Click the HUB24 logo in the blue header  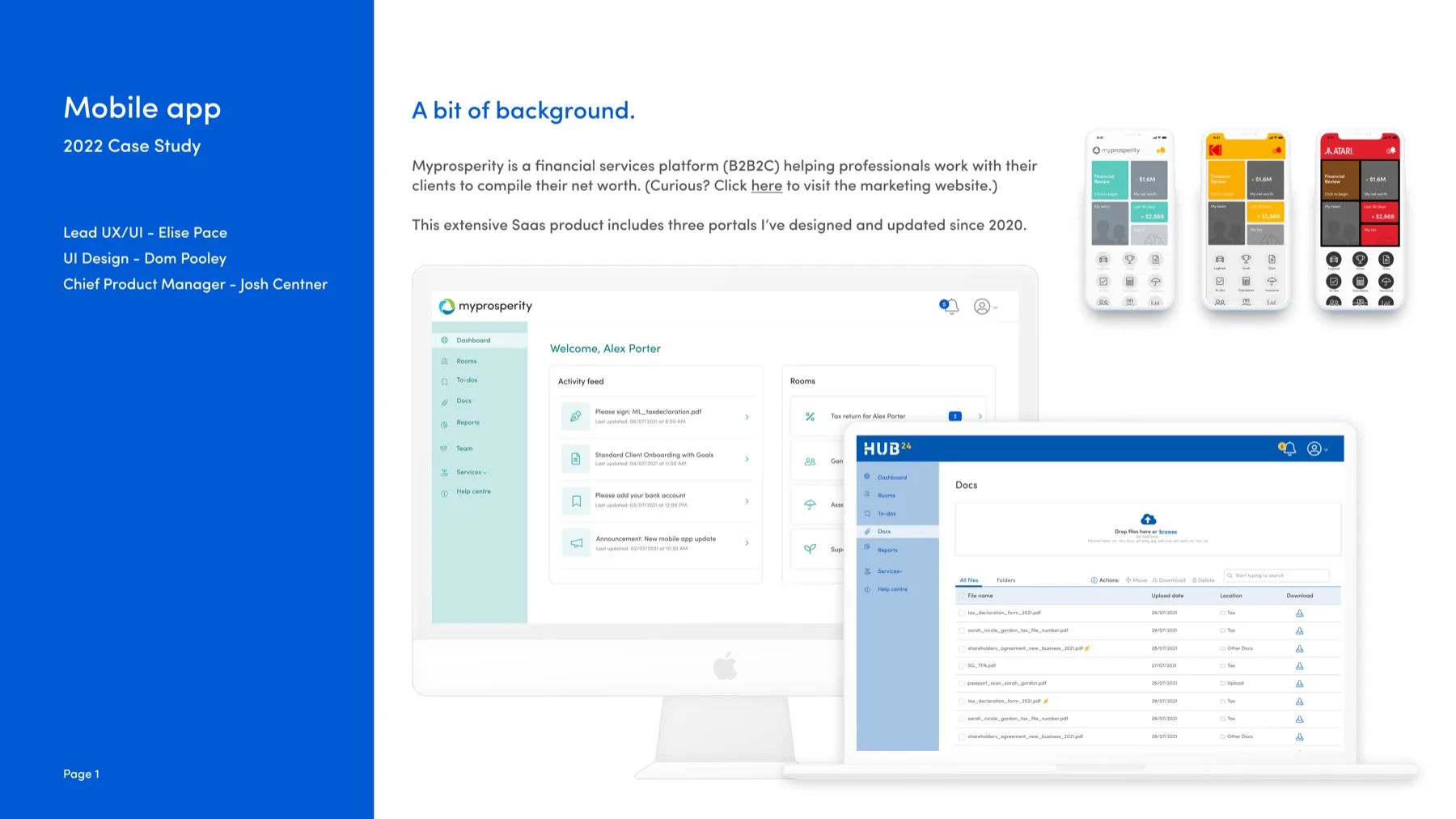(887, 448)
